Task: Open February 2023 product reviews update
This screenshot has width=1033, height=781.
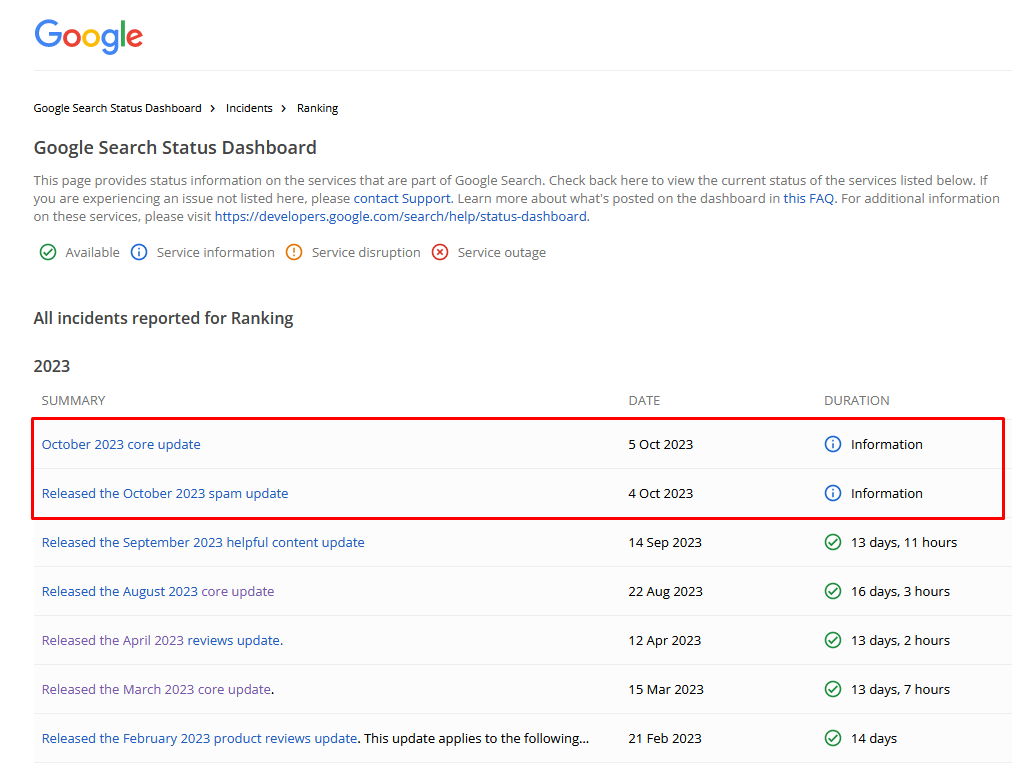Action: pyautogui.click(x=200, y=738)
